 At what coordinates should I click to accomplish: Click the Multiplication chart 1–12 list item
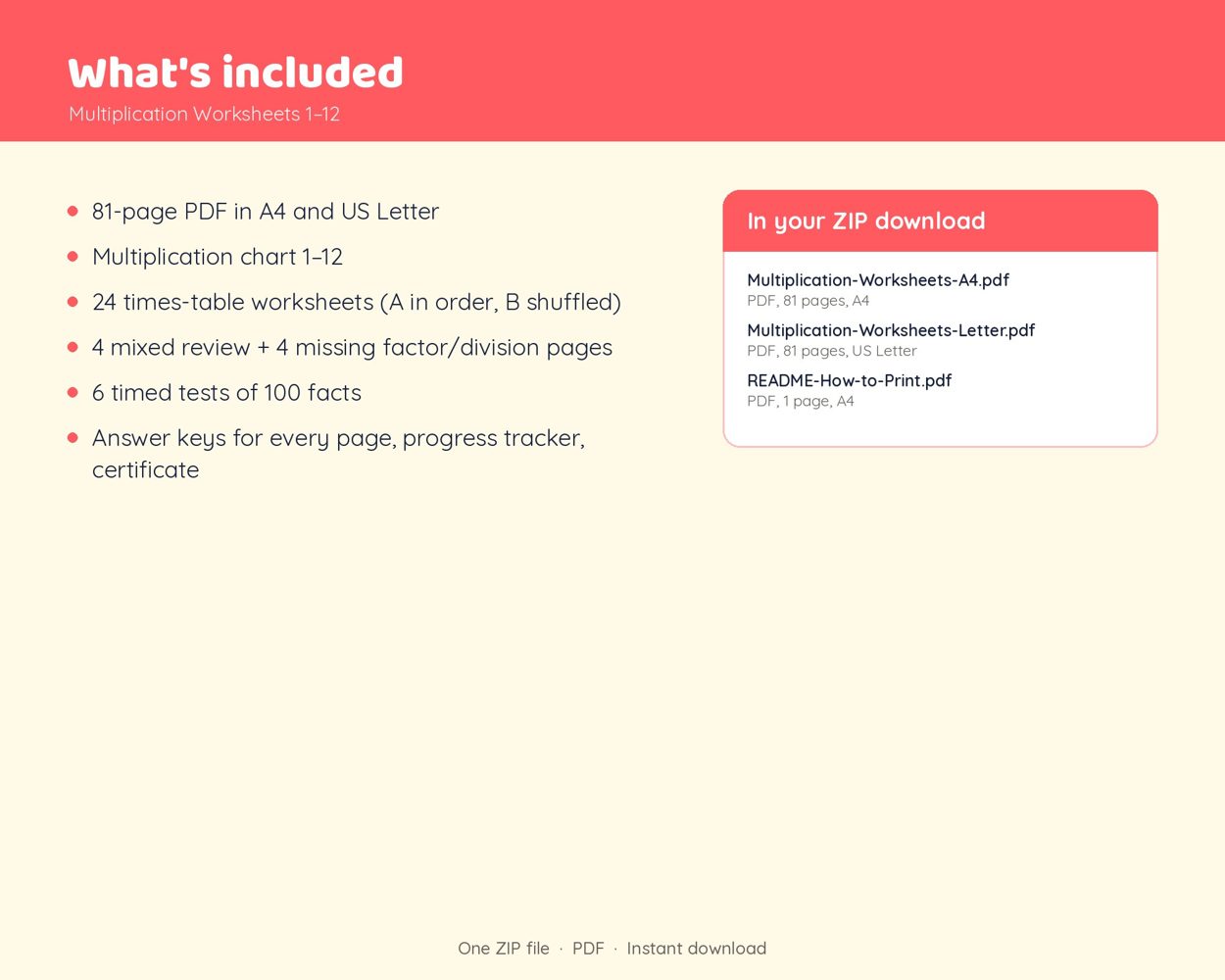click(x=218, y=257)
